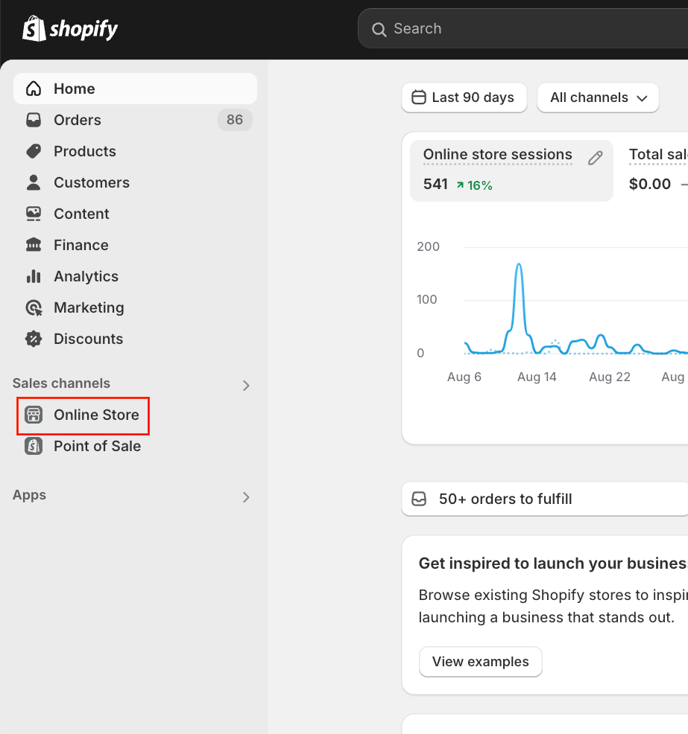This screenshot has width=688, height=734.
Task: Click the 86 orders badge
Action: (234, 120)
